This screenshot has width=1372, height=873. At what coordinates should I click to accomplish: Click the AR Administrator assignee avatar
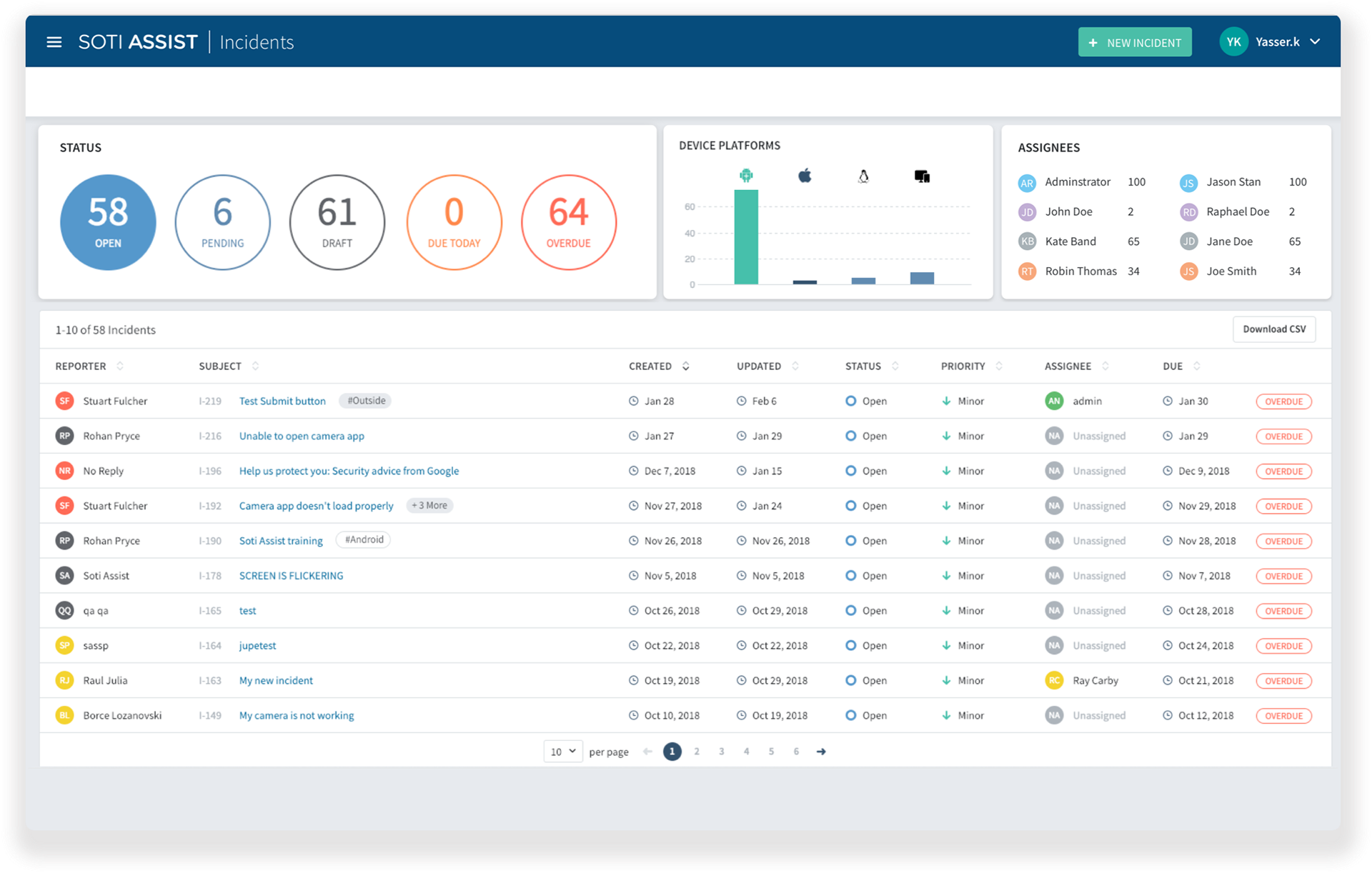[x=1027, y=183]
